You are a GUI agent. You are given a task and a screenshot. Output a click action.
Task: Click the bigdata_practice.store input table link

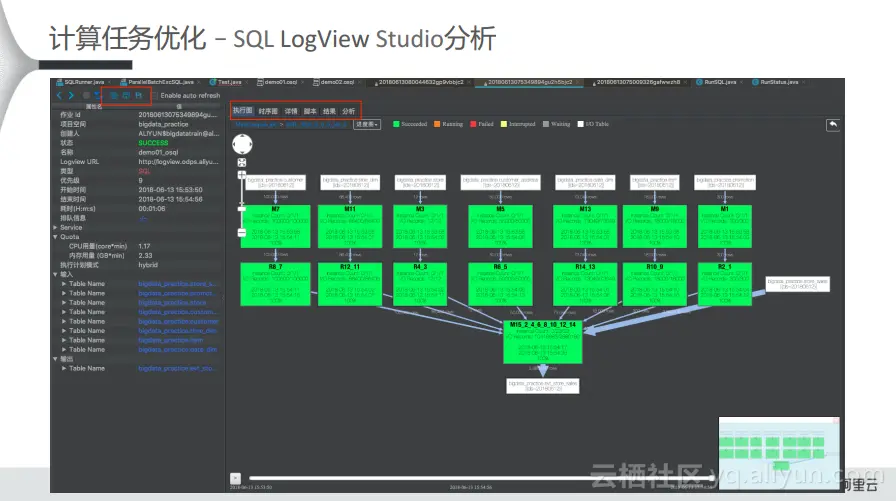point(172,303)
